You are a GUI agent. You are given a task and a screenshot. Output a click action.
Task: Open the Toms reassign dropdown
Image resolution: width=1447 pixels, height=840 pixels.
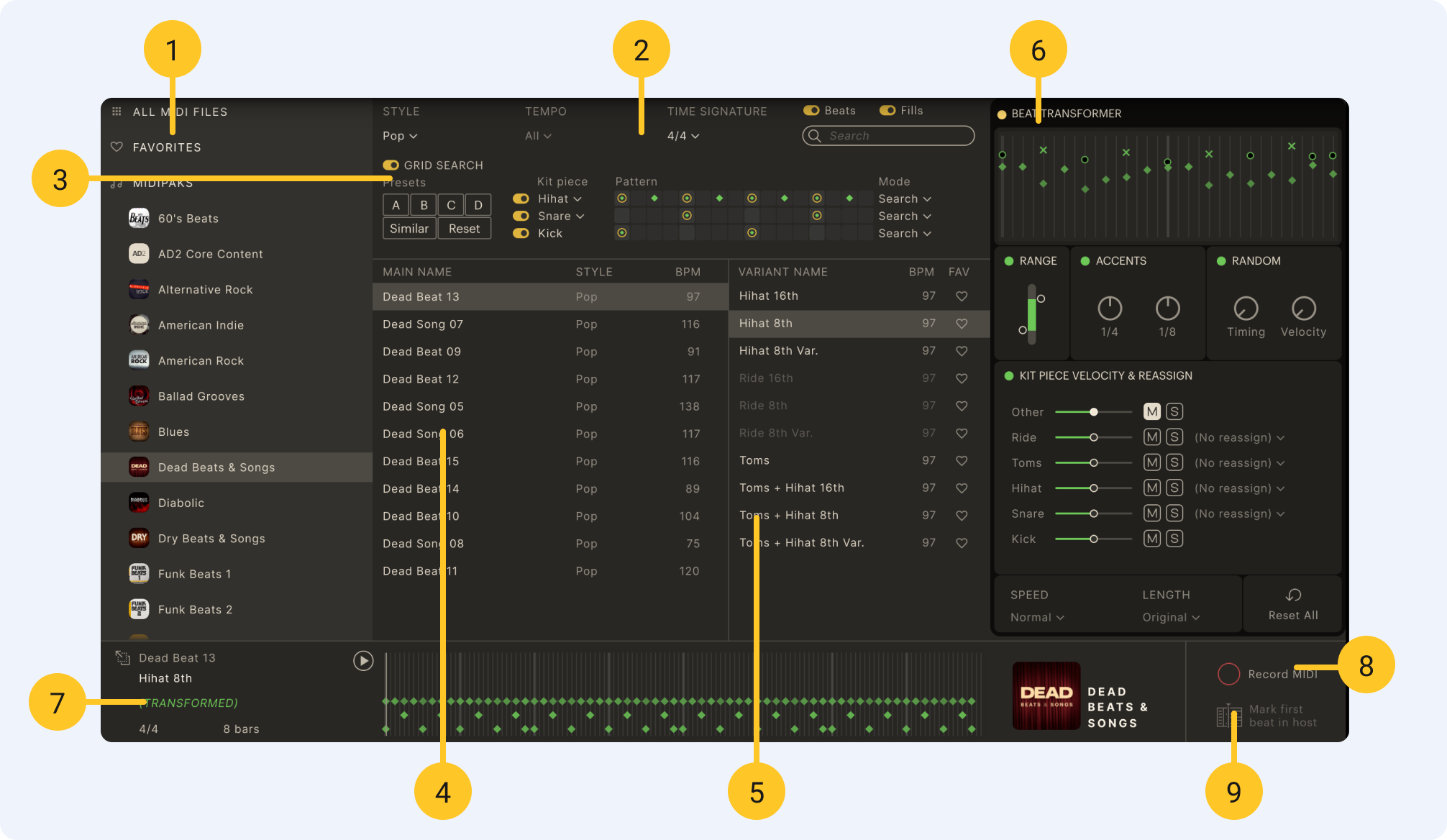(1239, 462)
